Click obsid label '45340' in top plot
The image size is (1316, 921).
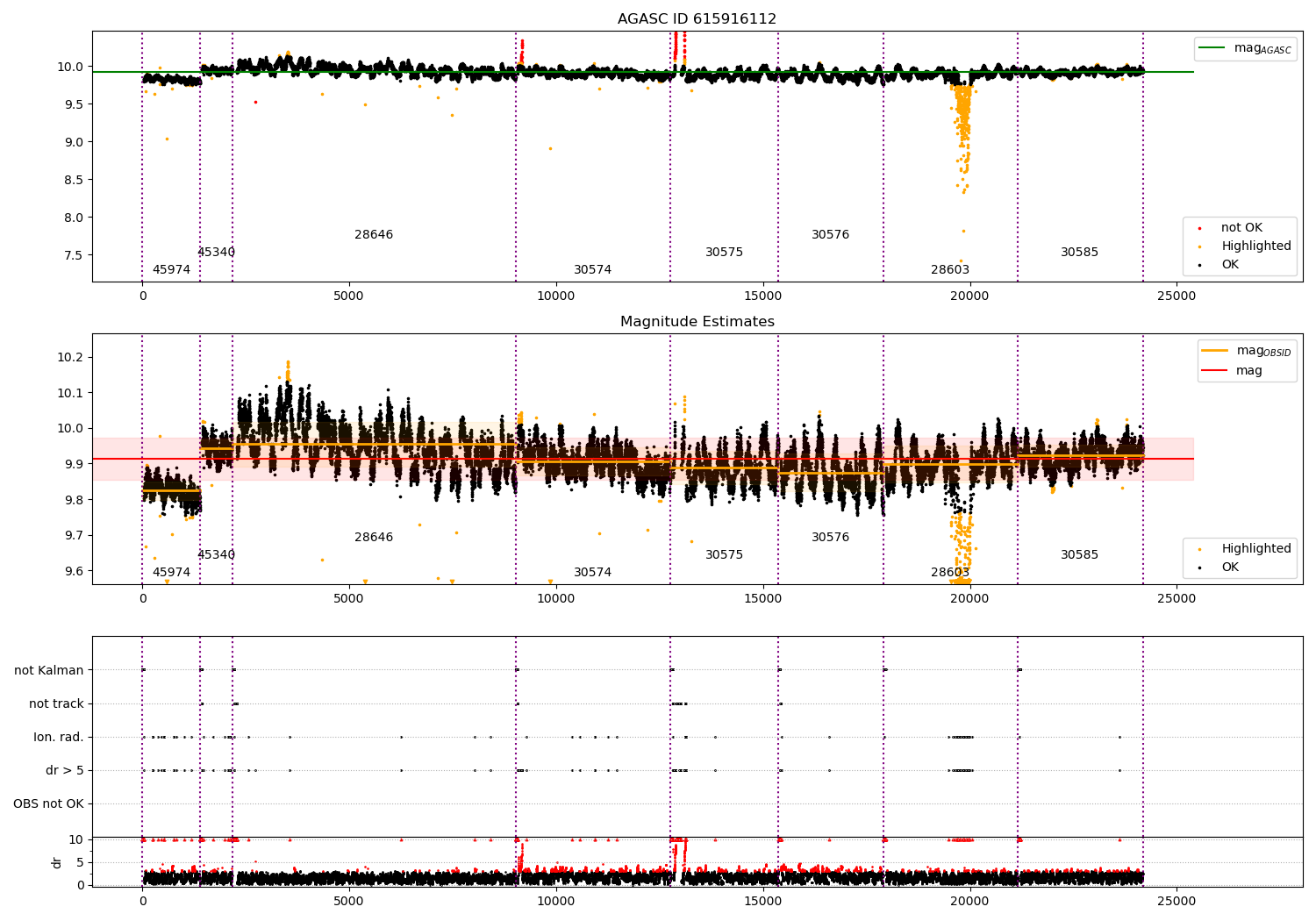216,253
